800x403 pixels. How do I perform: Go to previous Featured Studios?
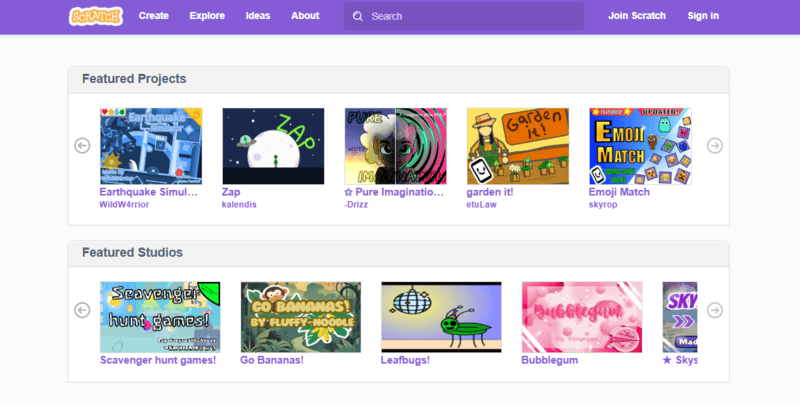(x=82, y=310)
